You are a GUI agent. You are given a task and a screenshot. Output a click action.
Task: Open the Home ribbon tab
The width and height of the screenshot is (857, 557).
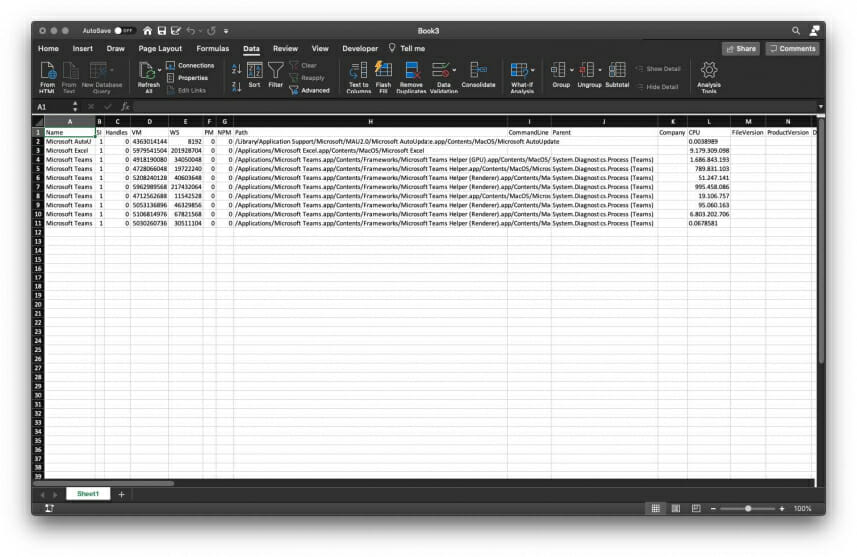point(48,49)
